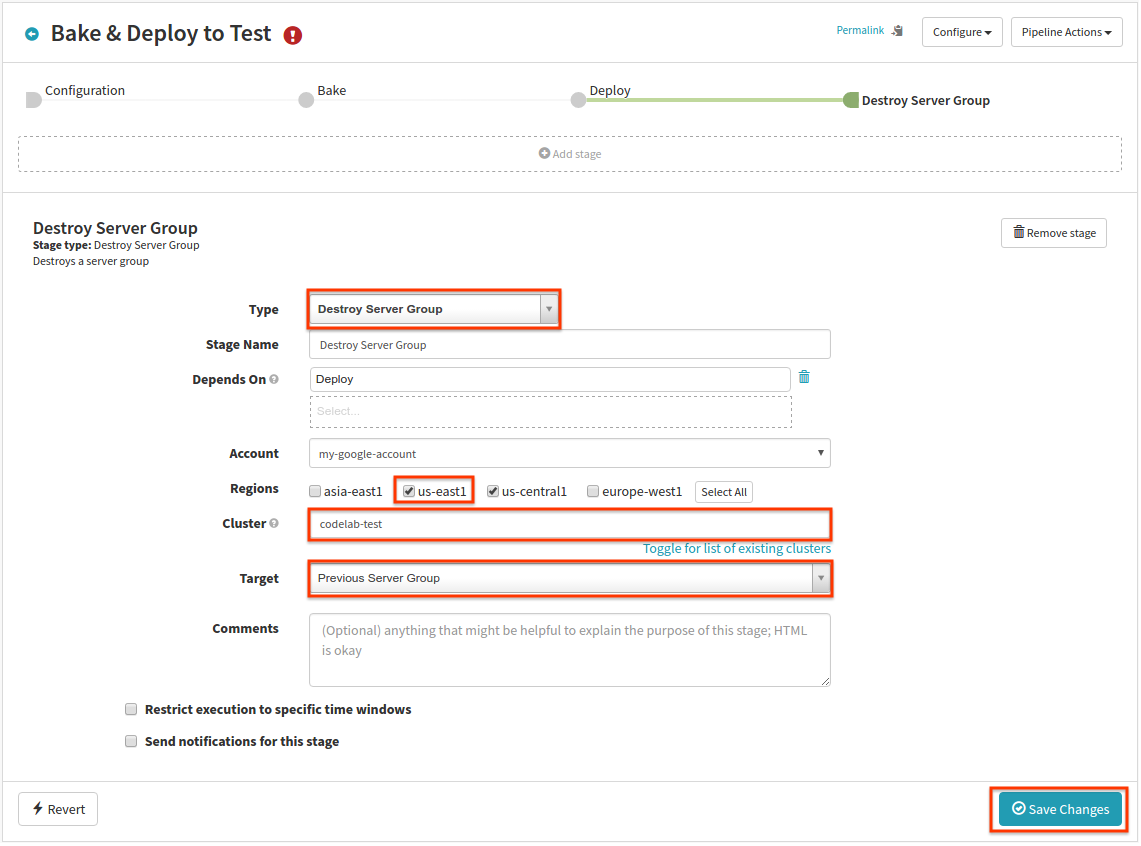This screenshot has height=846, width=1141.
Task: Click the Revert button
Action: 58,809
